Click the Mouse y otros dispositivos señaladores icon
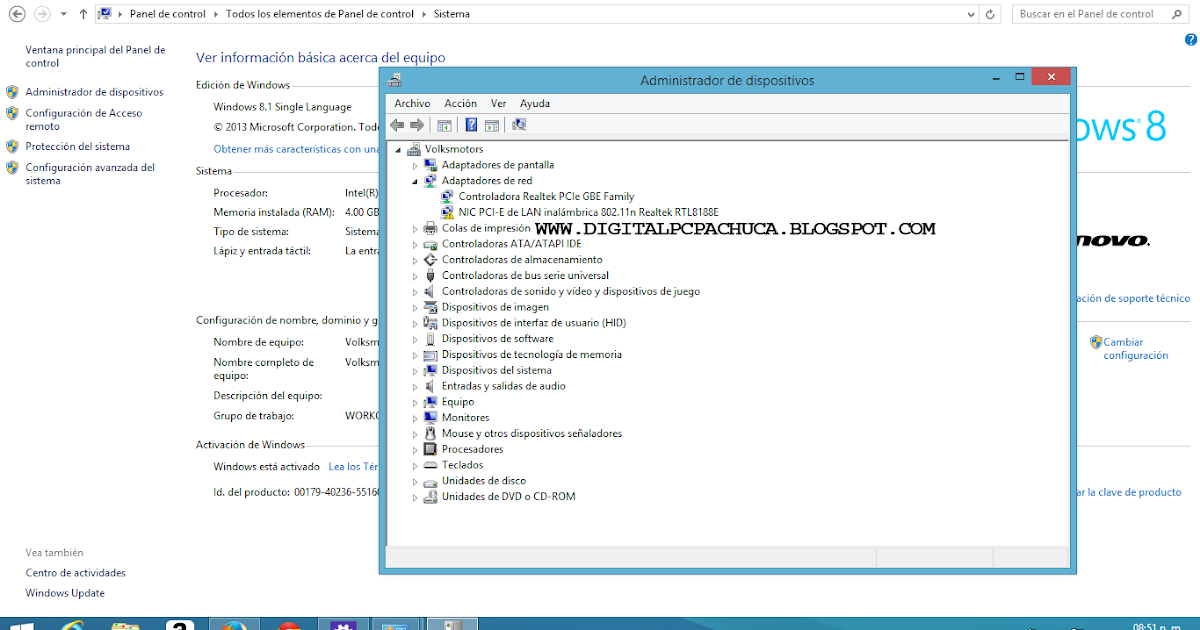The height and width of the screenshot is (630, 1200). [x=431, y=433]
